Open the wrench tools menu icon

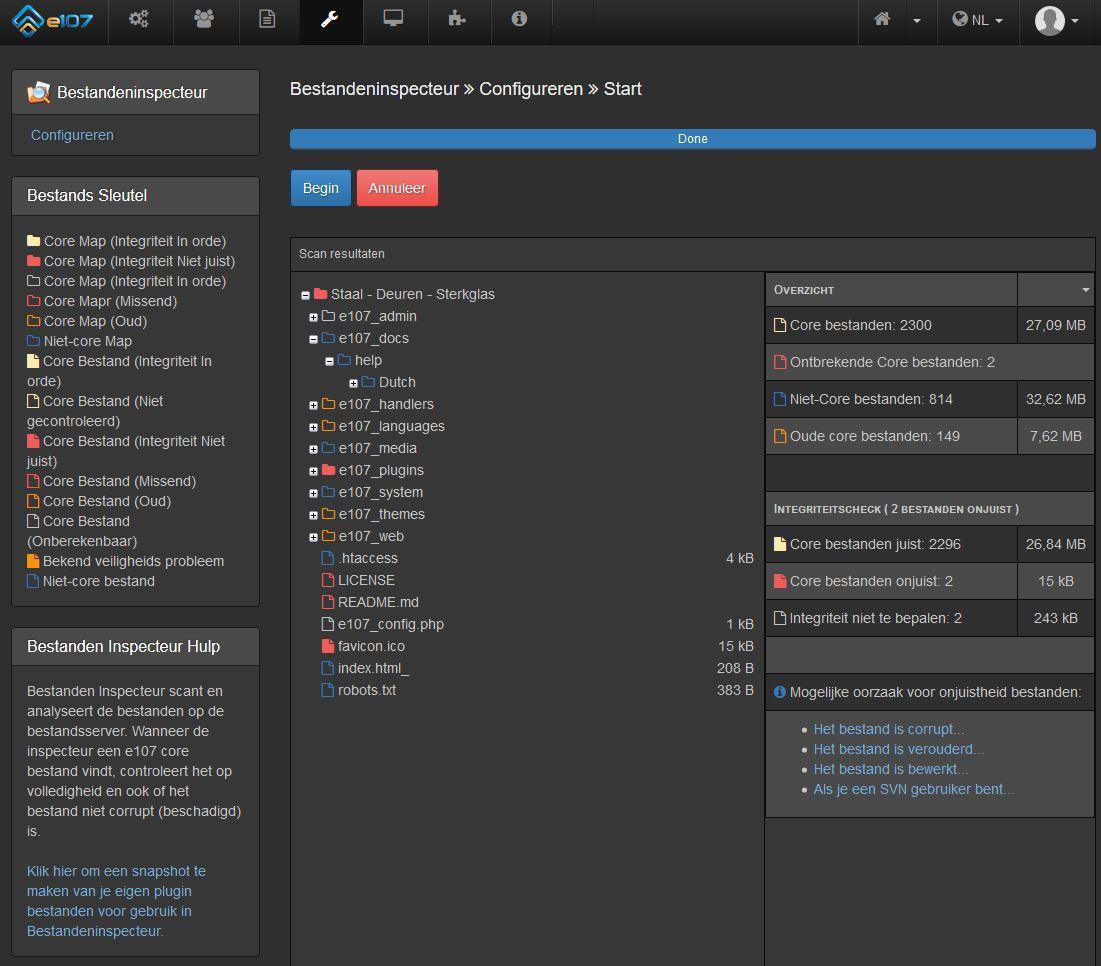(x=329, y=19)
